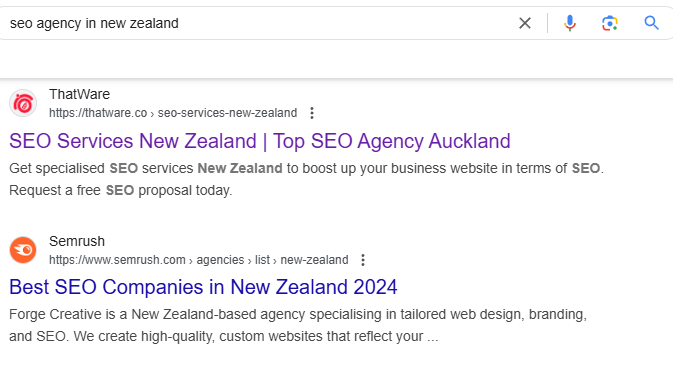
Task: Open Google Lens image search icon
Action: [609, 23]
